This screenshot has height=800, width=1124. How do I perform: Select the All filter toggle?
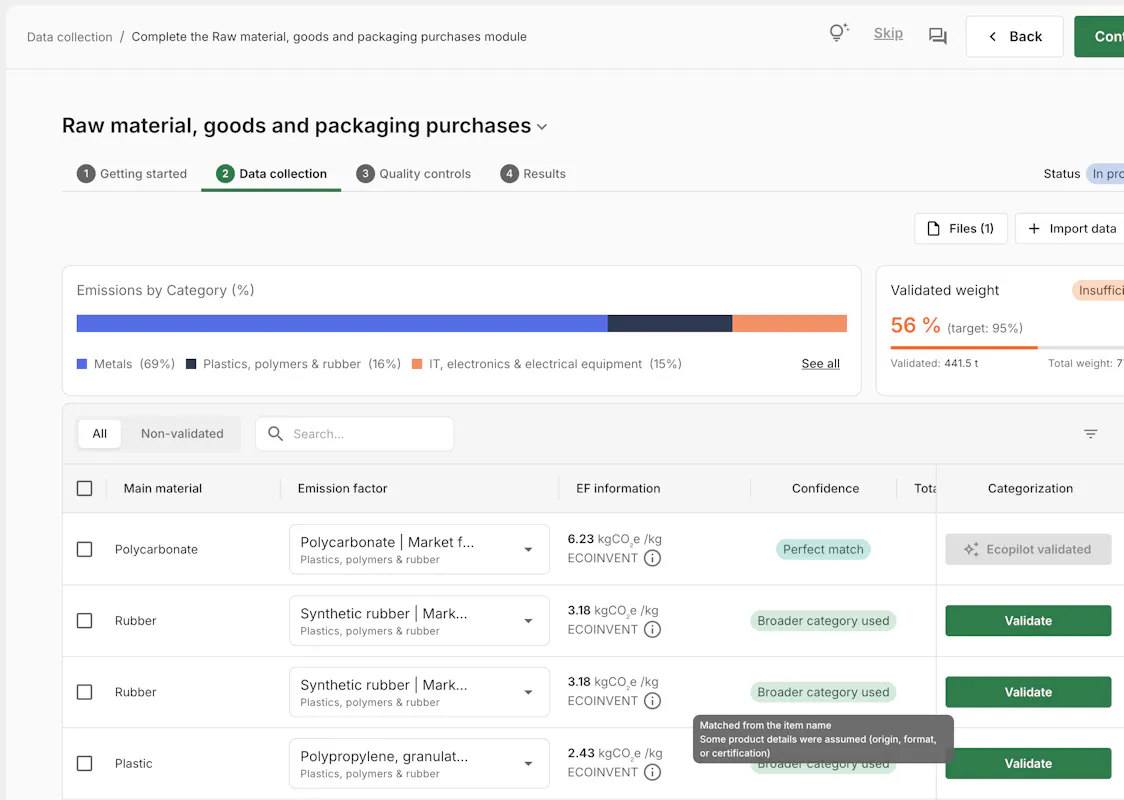tap(100, 434)
